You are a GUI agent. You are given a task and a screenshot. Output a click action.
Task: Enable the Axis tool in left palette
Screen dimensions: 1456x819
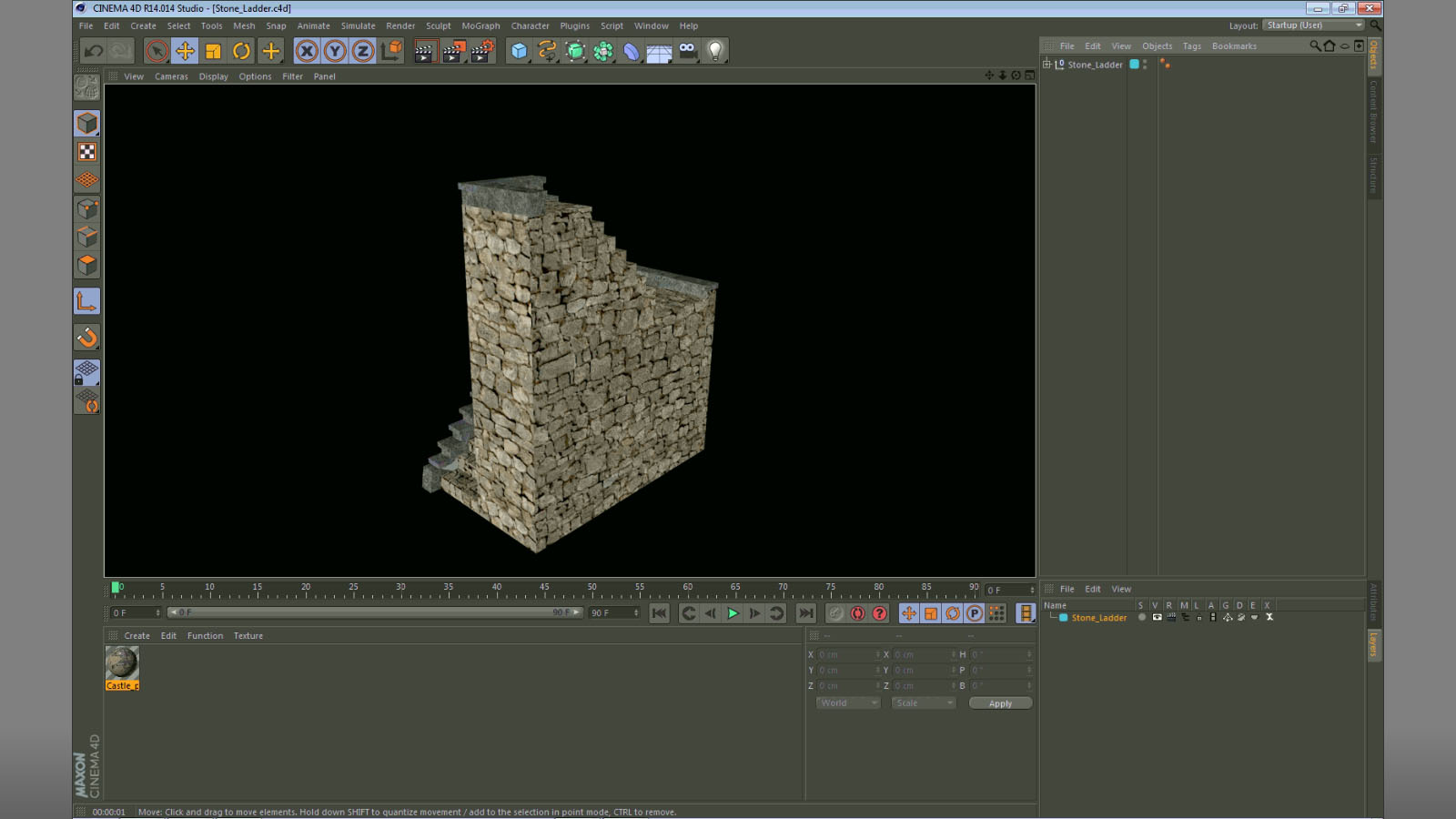point(87,302)
